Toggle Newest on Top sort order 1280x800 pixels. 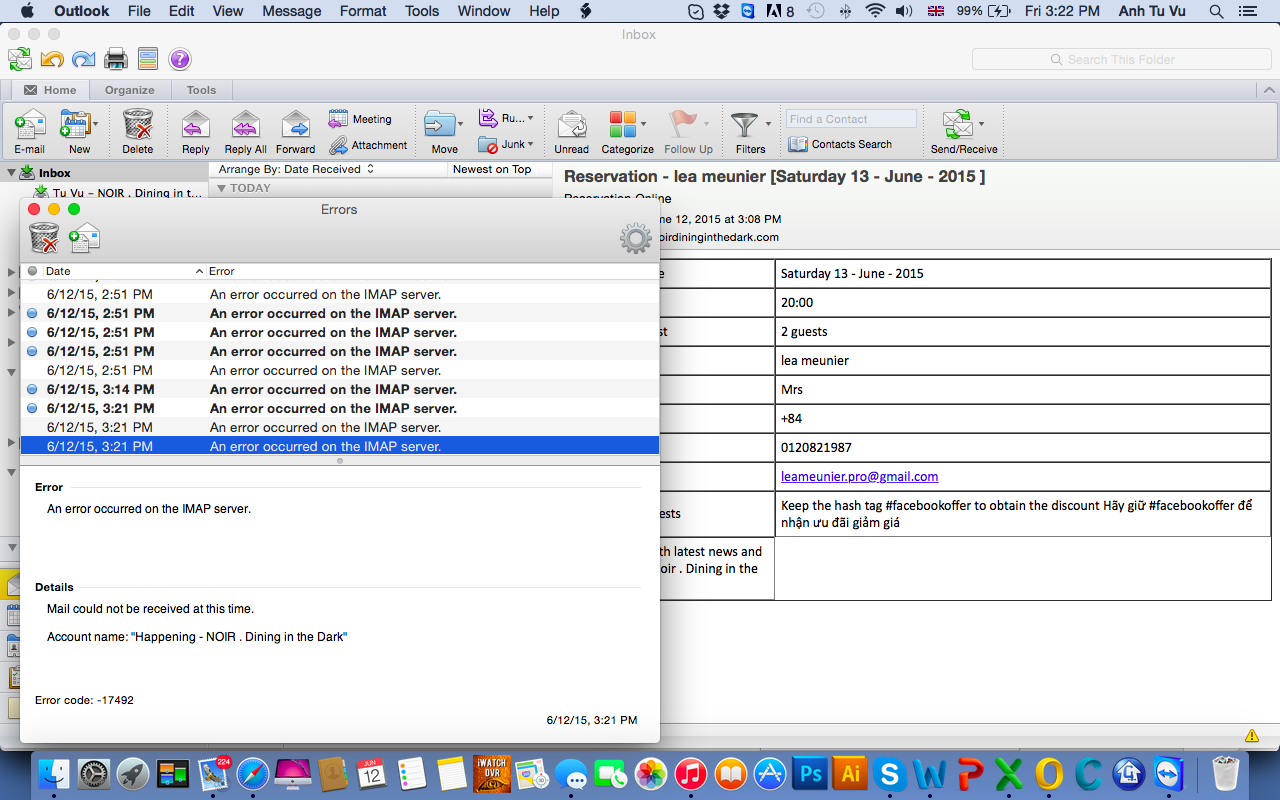tap(492, 169)
